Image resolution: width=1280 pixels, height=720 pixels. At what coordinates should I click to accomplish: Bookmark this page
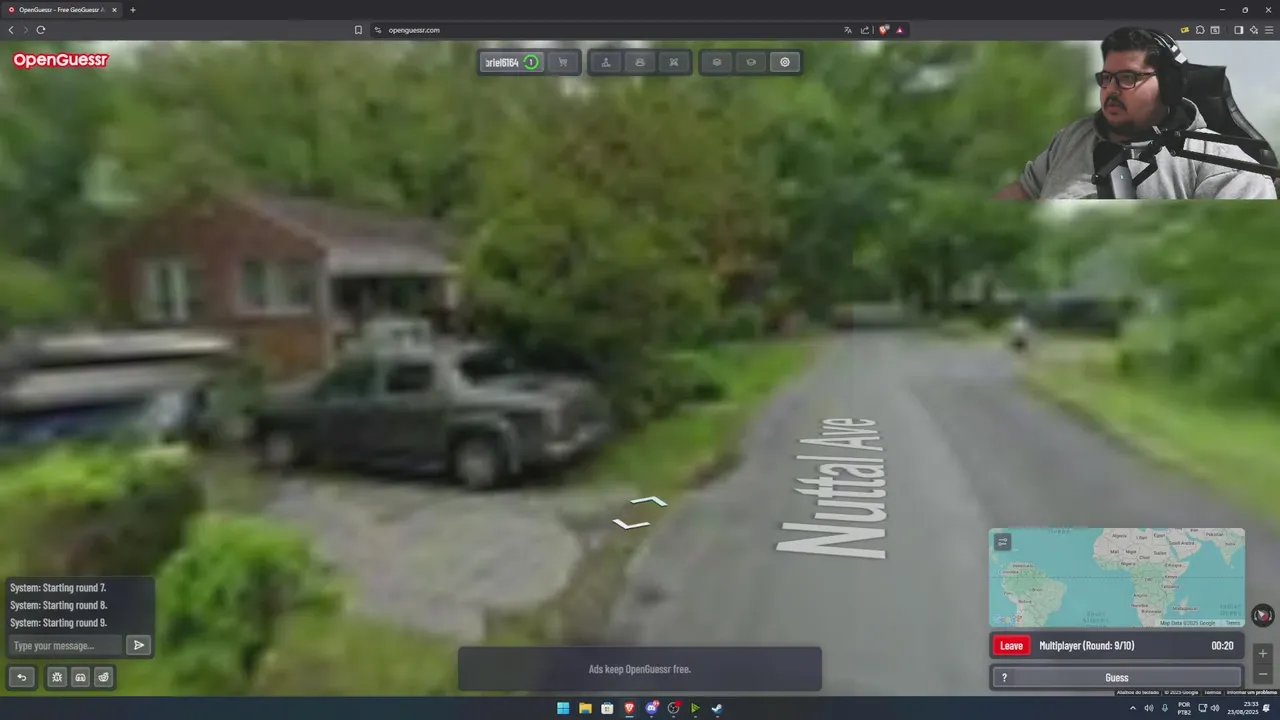[358, 30]
